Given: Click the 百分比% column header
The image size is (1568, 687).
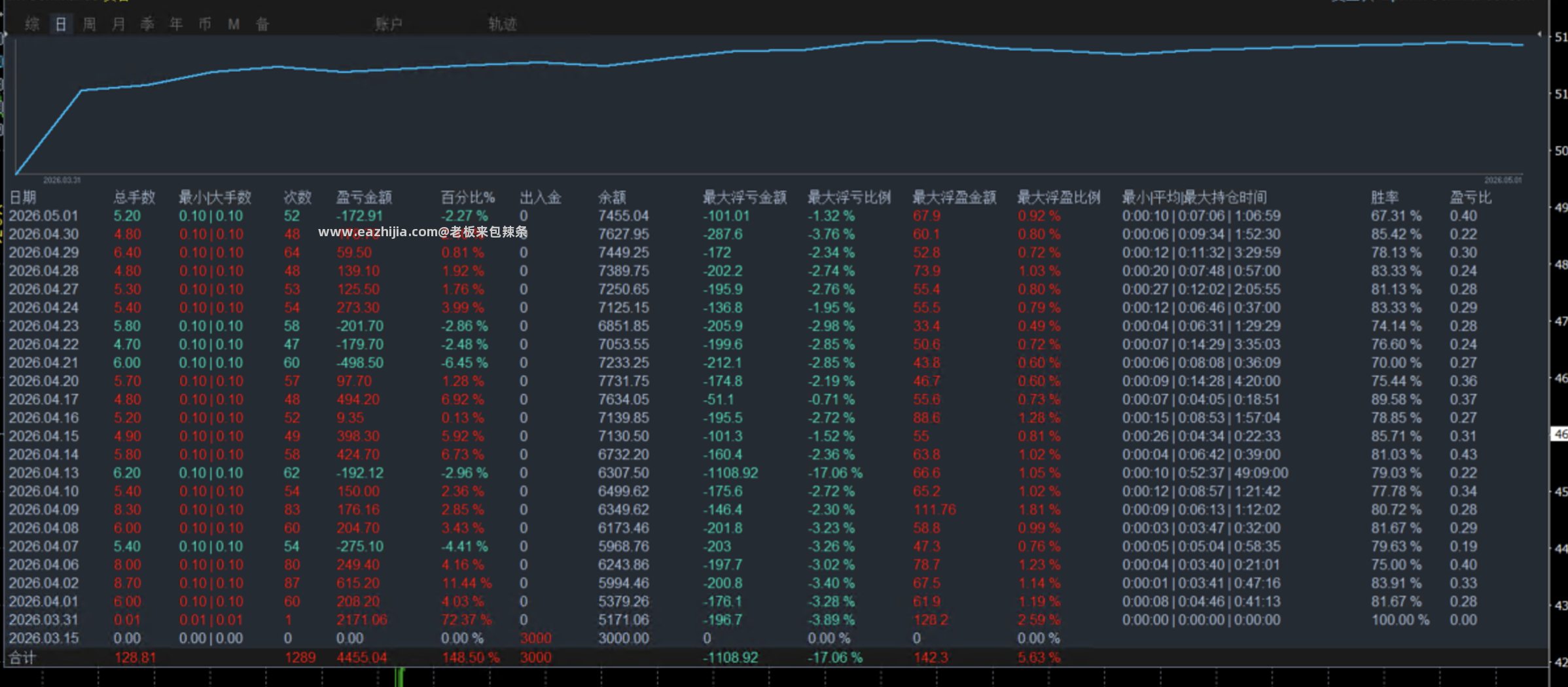Looking at the screenshot, I should coord(468,197).
